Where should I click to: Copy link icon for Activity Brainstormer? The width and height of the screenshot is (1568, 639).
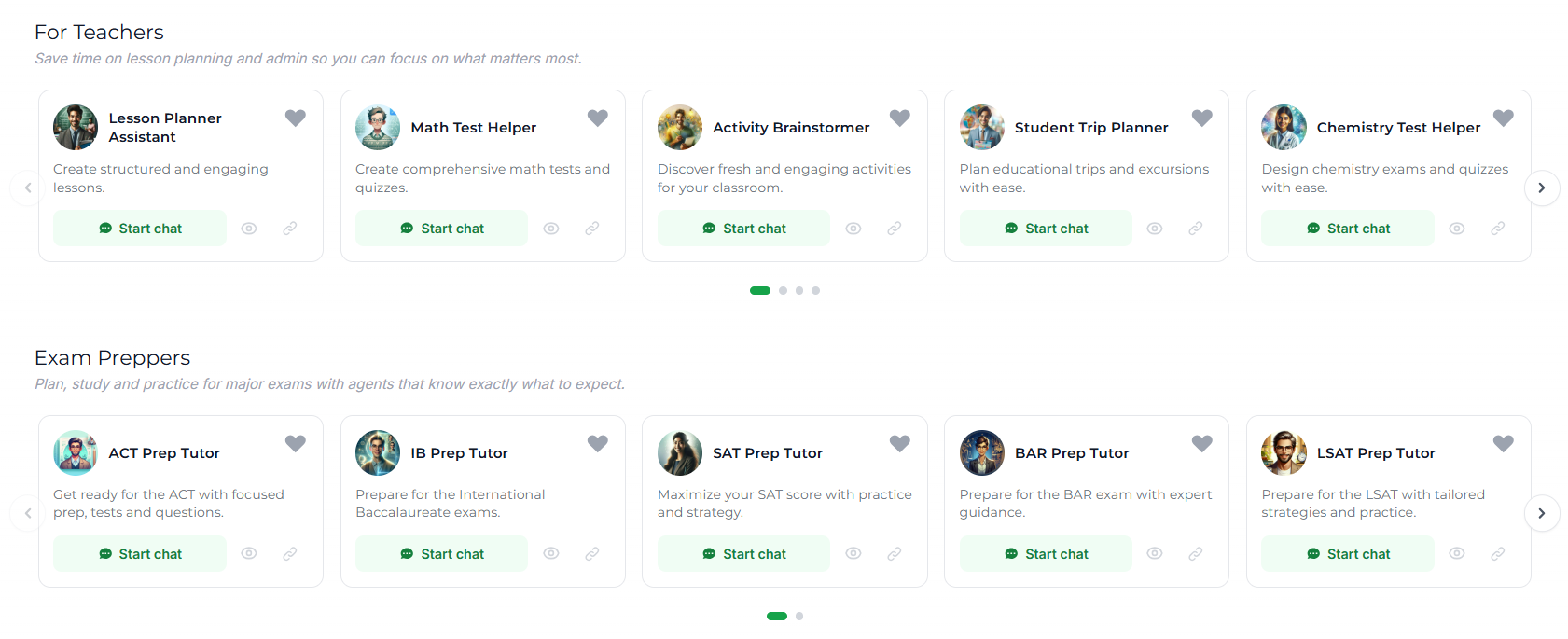895,229
